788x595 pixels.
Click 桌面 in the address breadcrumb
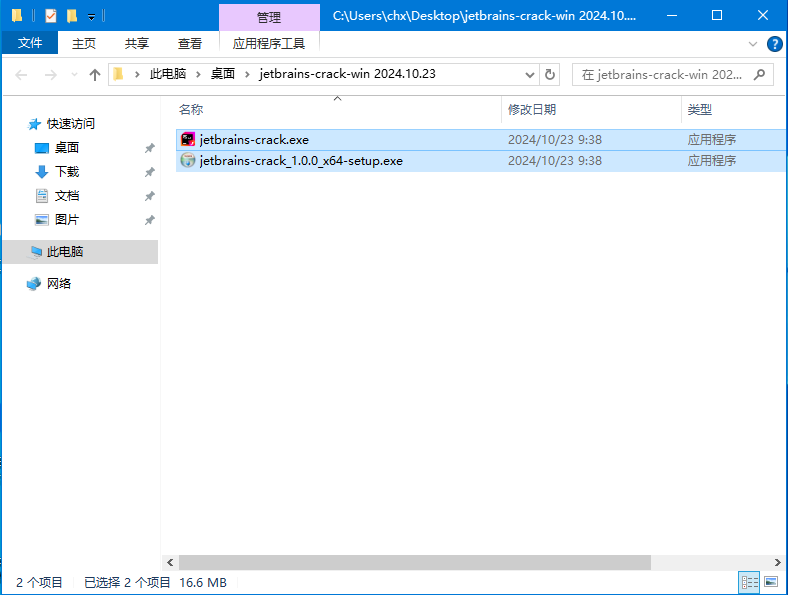[x=223, y=74]
